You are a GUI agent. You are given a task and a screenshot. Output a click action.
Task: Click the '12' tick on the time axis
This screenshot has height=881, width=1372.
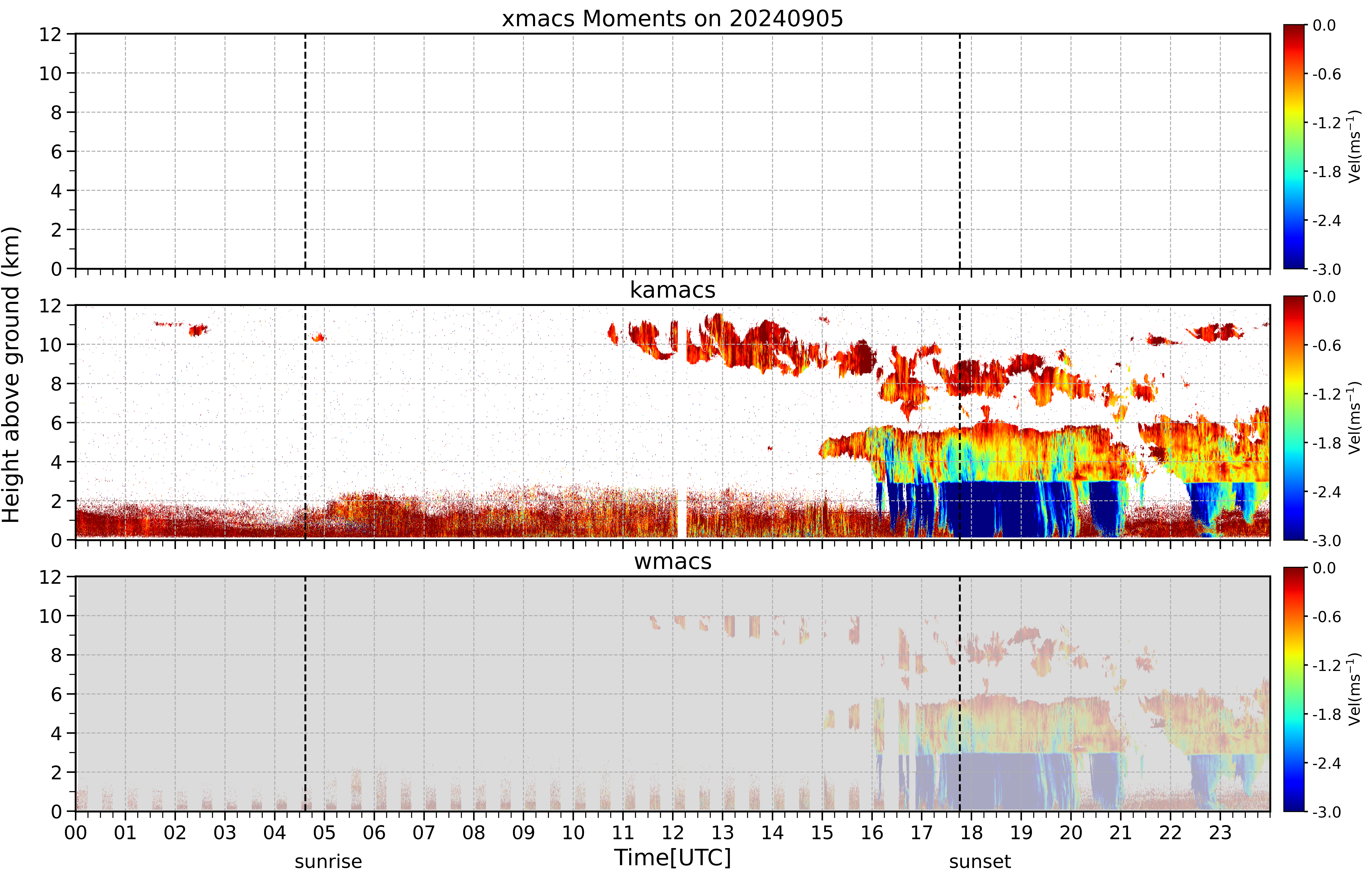click(673, 833)
